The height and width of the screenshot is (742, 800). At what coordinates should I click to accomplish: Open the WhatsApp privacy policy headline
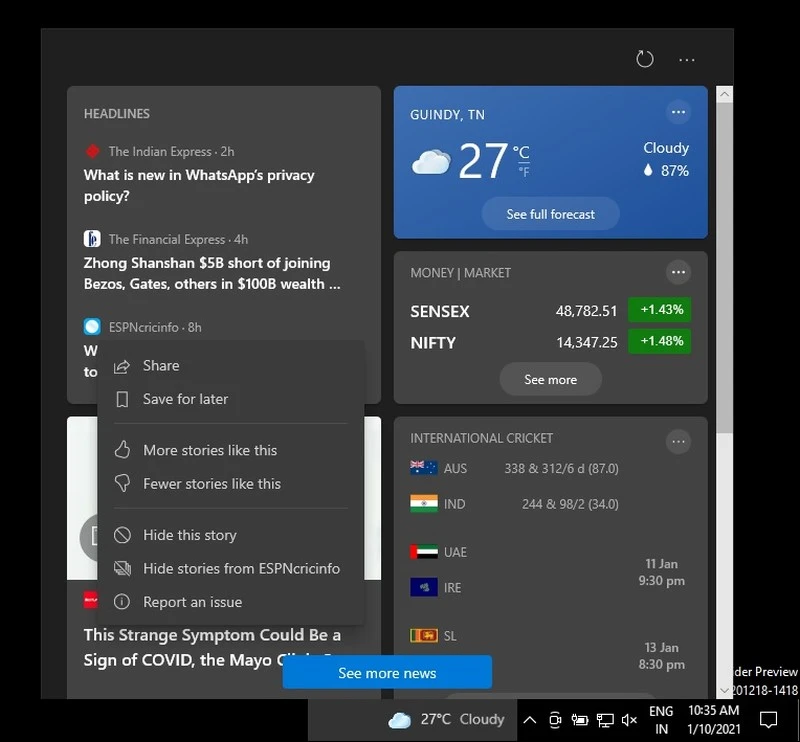200,186
